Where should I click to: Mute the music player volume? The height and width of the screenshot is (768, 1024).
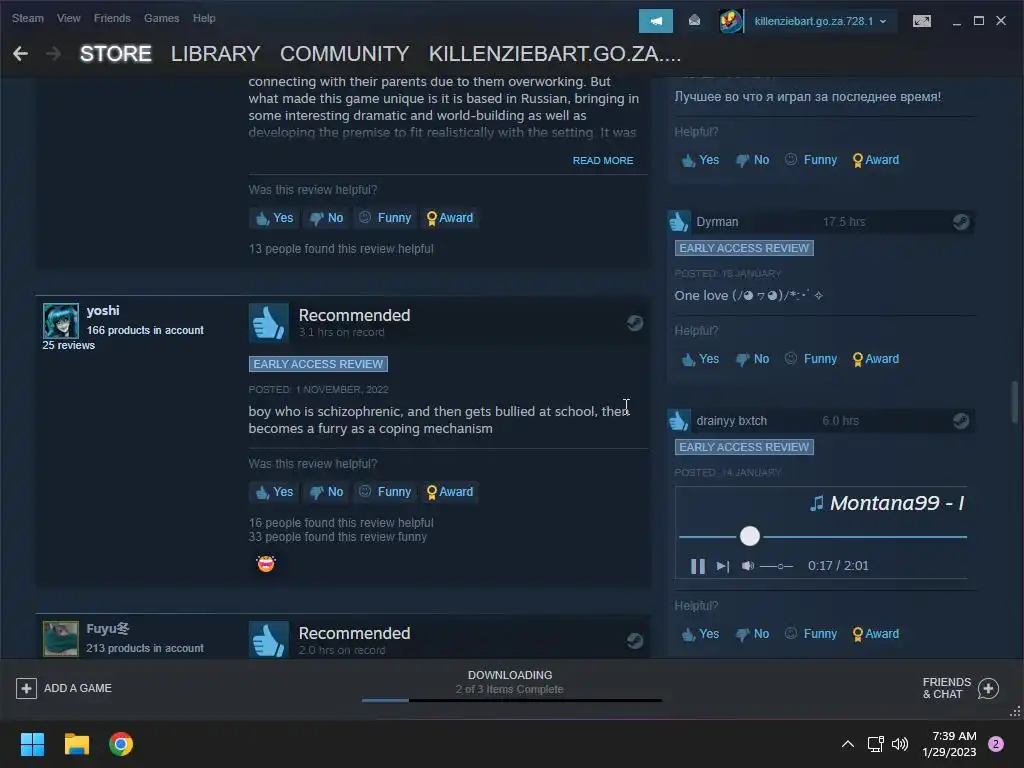748,566
